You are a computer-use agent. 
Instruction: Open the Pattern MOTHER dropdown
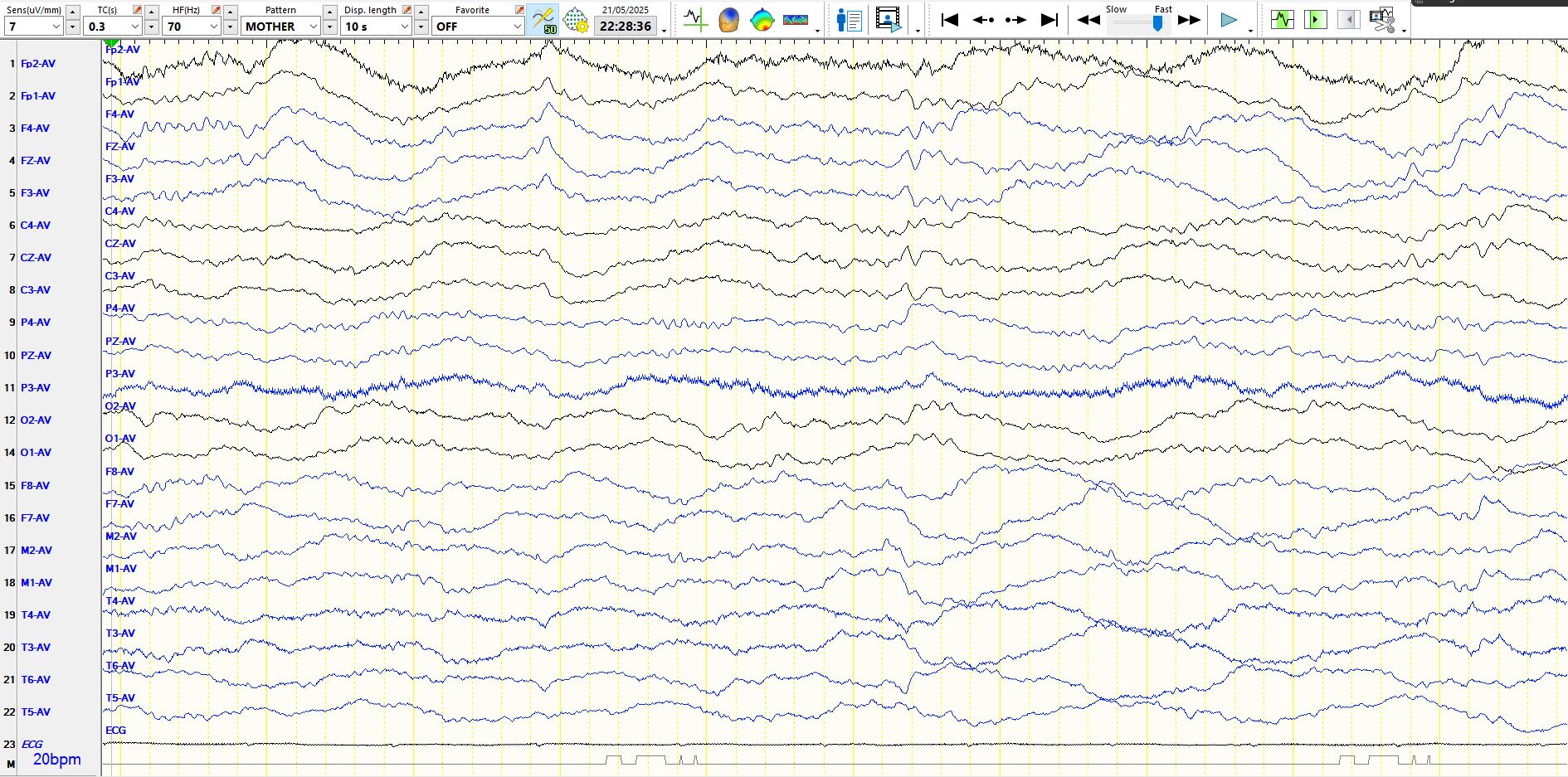[x=313, y=27]
